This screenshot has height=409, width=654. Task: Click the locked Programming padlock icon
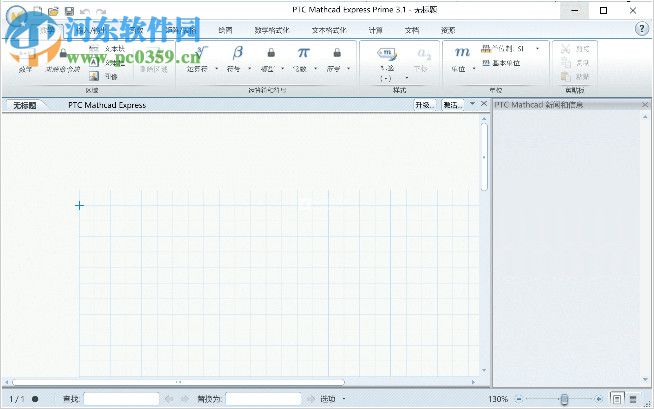coord(271,53)
